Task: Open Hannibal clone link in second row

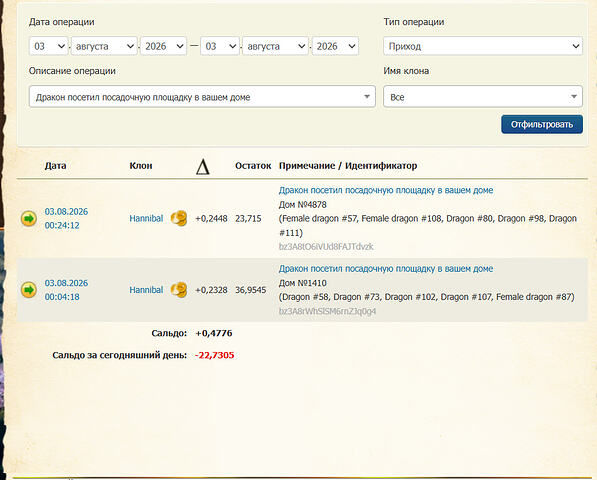Action: [x=146, y=290]
